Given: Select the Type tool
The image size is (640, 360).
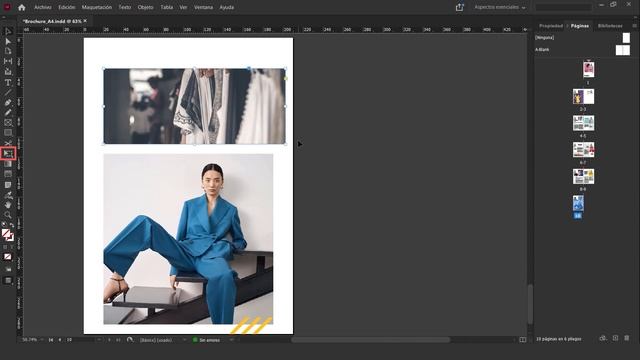Looking at the screenshot, I should pyautogui.click(x=8, y=82).
